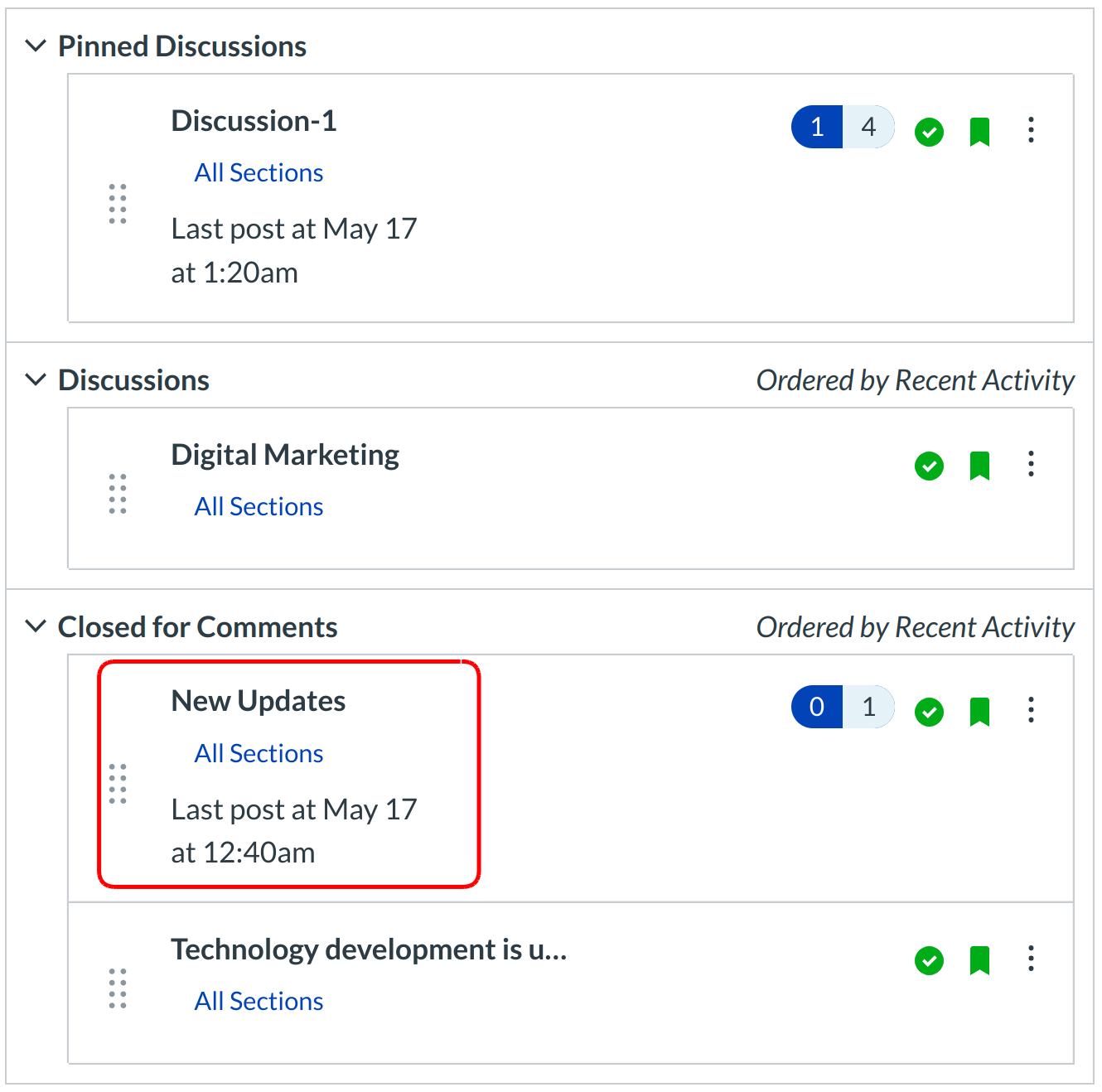The height and width of the screenshot is (1092, 1102).
Task: Open the options menu for Discussion-1
Action: pyautogui.click(x=1031, y=129)
